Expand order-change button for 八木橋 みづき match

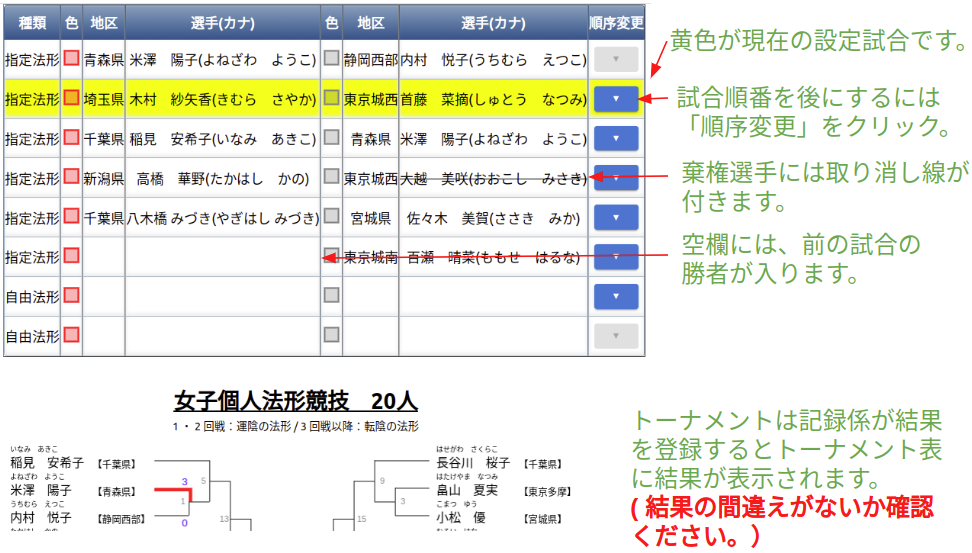[615, 217]
